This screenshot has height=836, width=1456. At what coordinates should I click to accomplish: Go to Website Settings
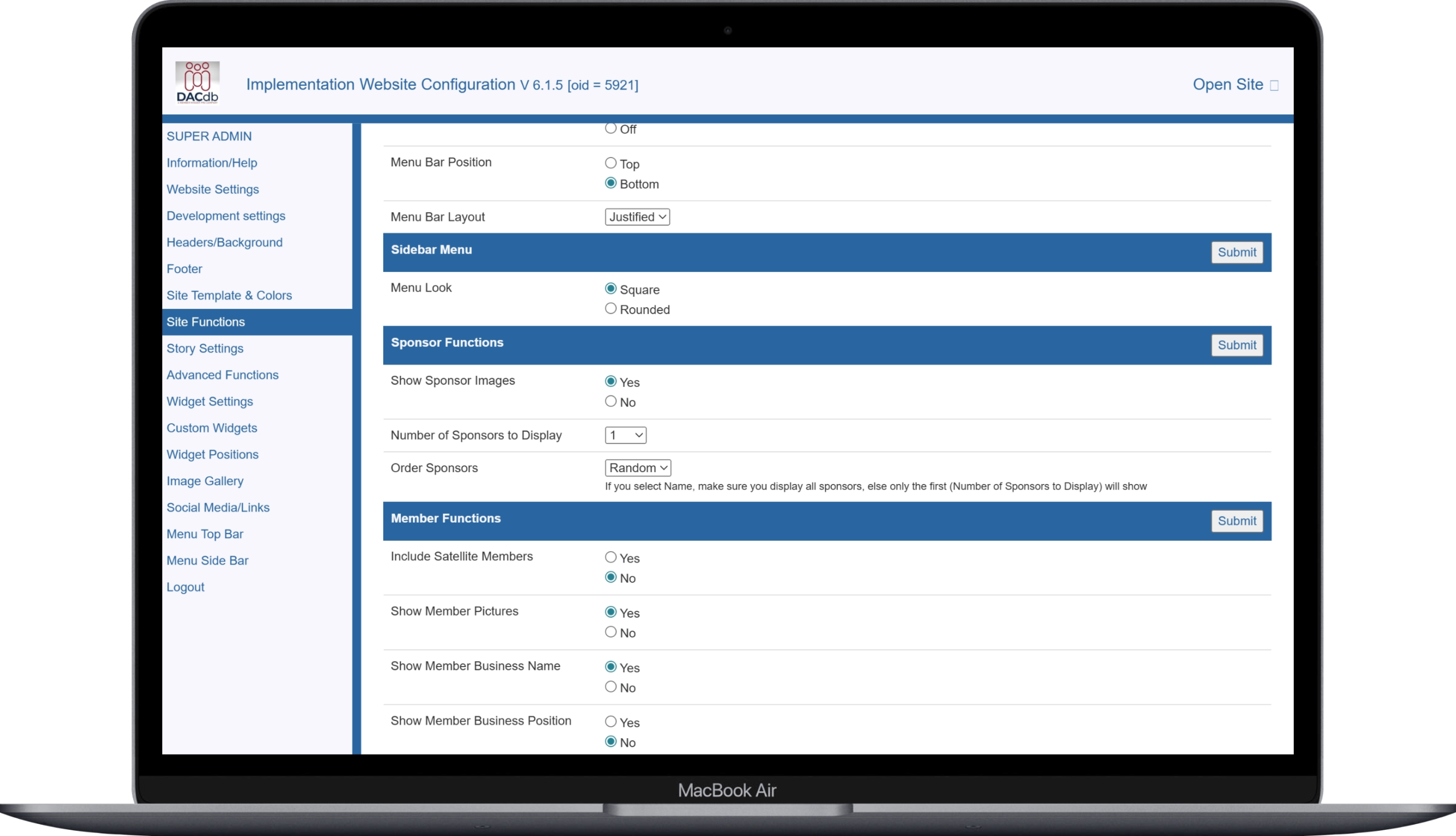[x=213, y=189]
